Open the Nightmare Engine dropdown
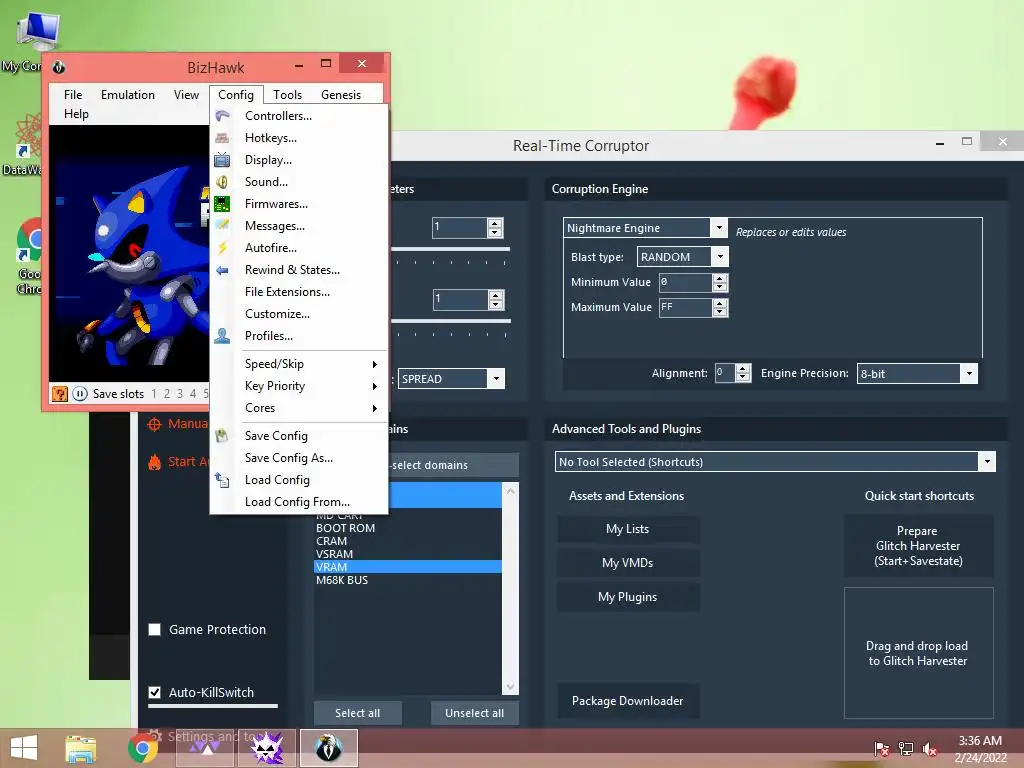Screen dimensions: 1024x768 [718, 227]
